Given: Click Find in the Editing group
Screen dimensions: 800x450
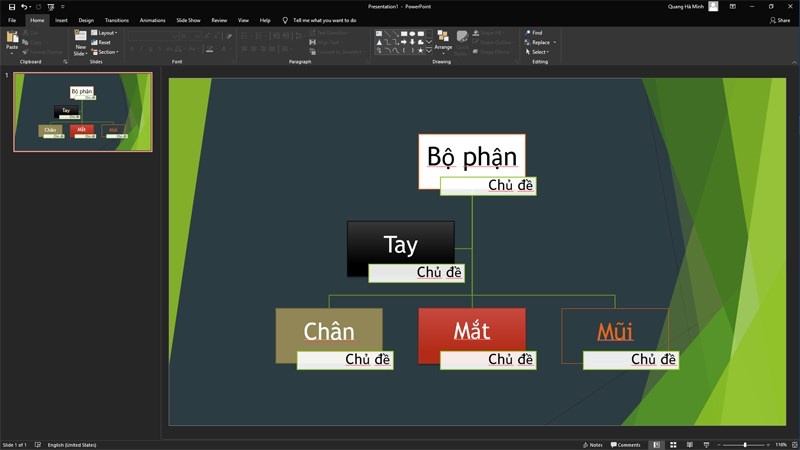Looking at the screenshot, I should [537, 33].
